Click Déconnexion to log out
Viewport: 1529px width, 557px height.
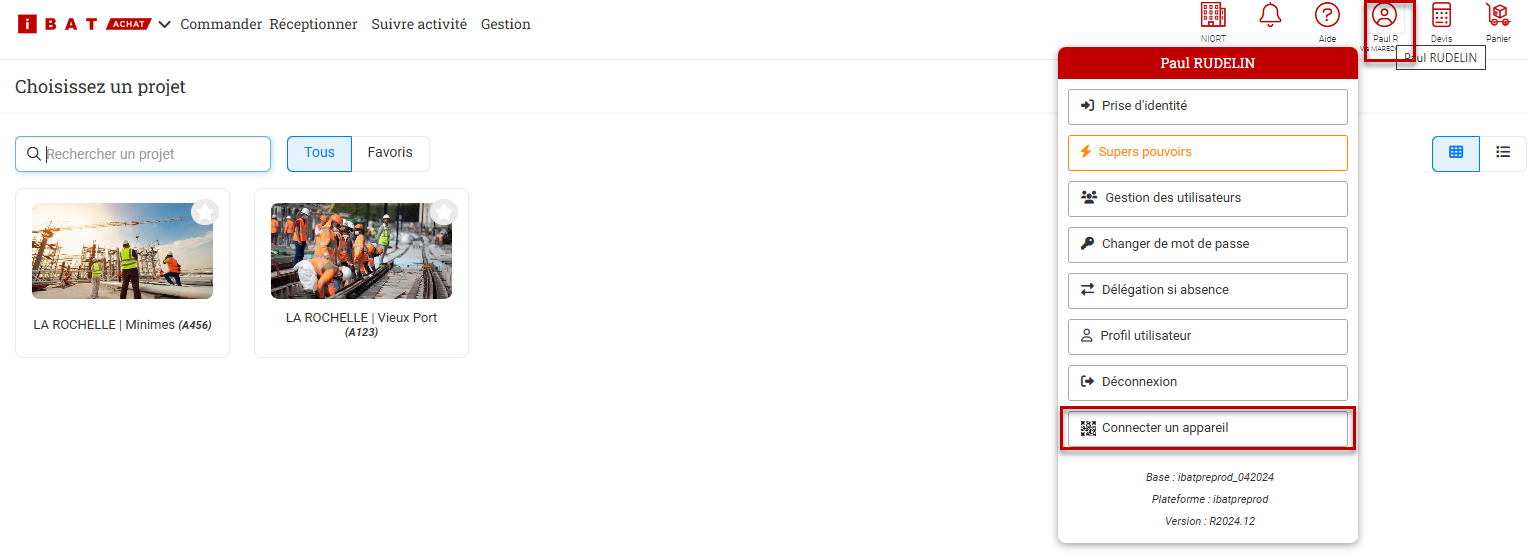coord(1207,382)
